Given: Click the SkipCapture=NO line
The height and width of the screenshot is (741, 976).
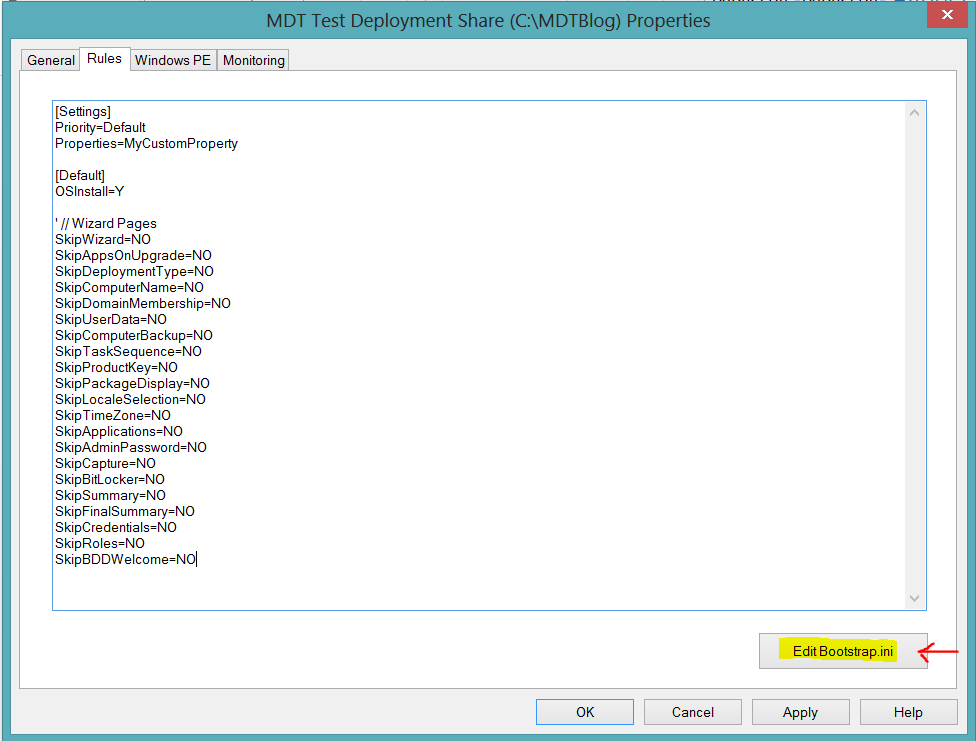Looking at the screenshot, I should 105,464.
